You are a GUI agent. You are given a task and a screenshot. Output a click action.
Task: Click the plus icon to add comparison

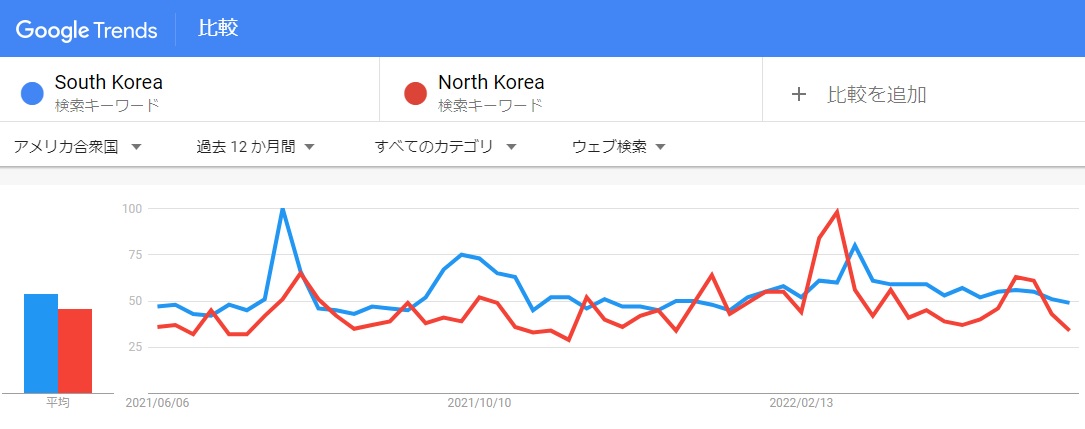tap(799, 94)
